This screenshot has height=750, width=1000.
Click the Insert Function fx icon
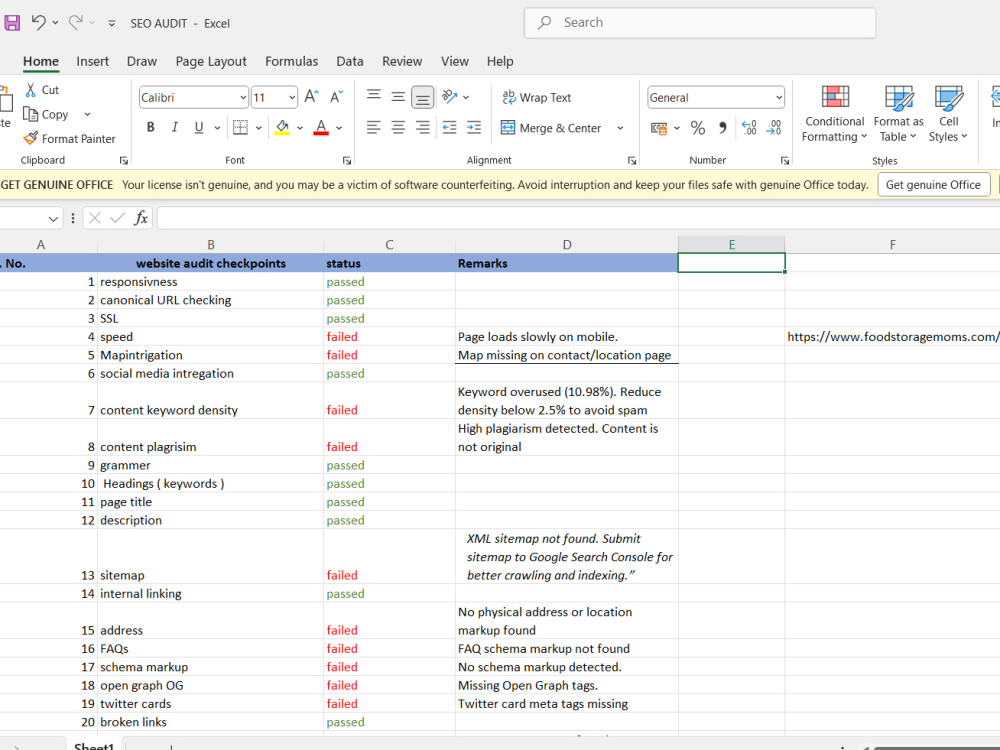pyautogui.click(x=141, y=218)
